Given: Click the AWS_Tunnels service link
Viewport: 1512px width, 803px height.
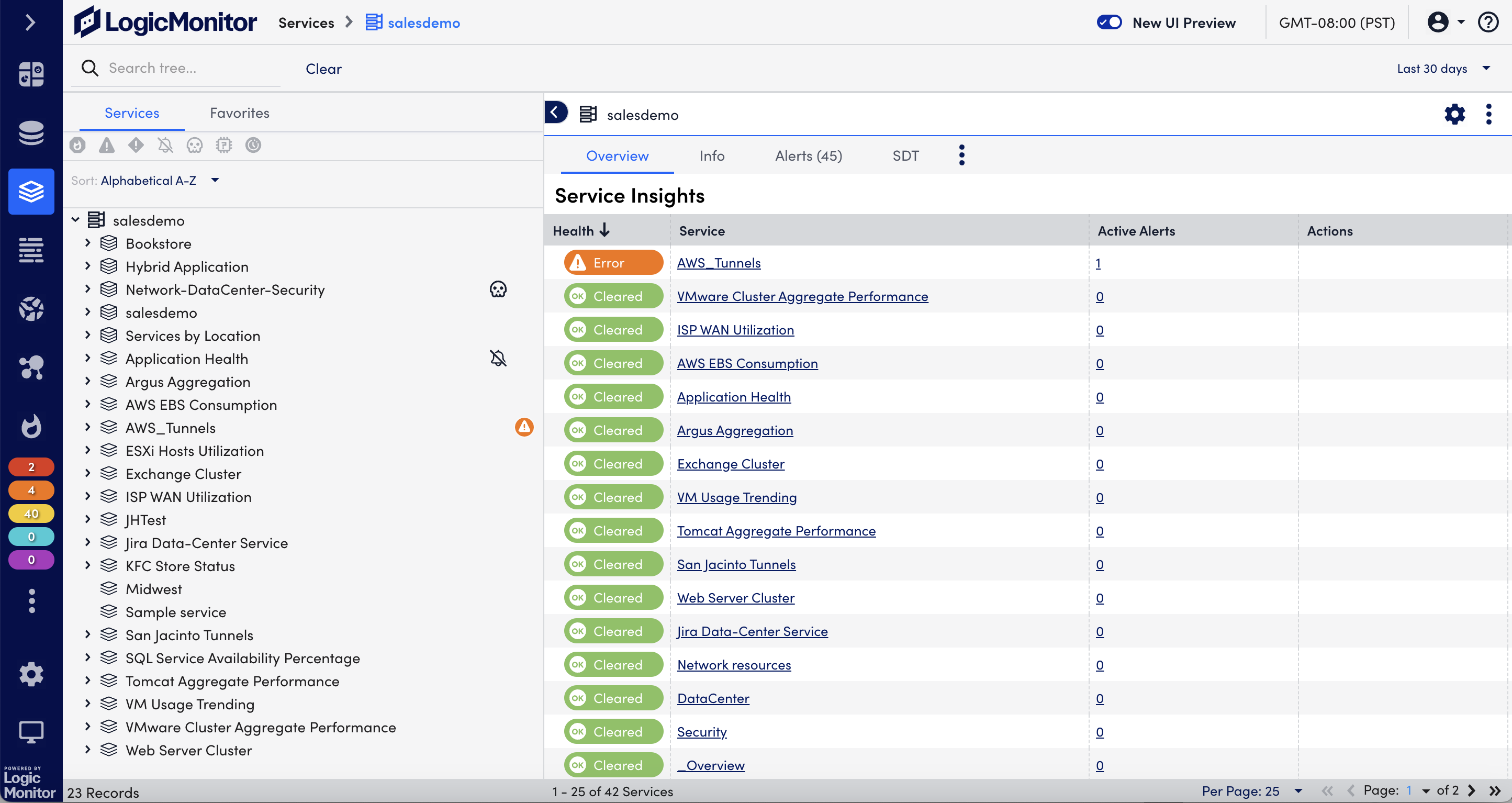Looking at the screenshot, I should click(718, 262).
